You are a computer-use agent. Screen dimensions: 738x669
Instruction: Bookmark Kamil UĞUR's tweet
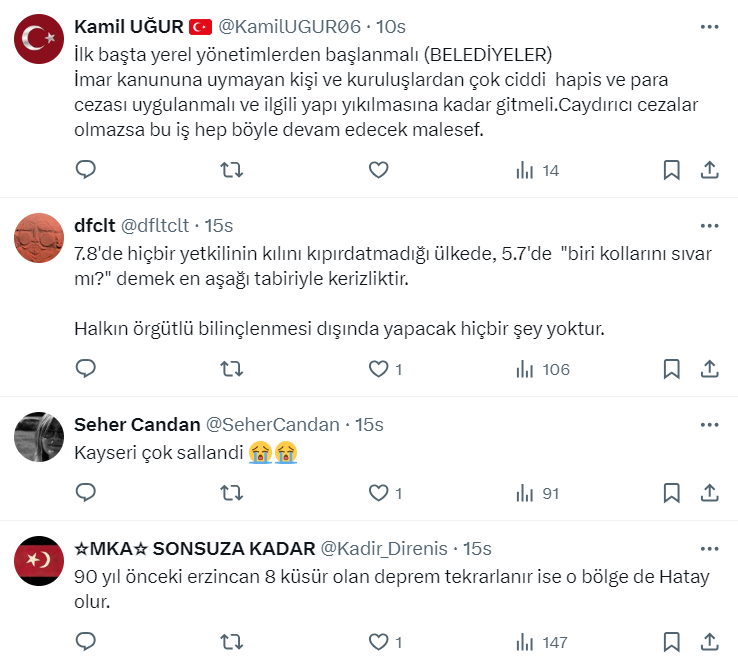point(672,170)
